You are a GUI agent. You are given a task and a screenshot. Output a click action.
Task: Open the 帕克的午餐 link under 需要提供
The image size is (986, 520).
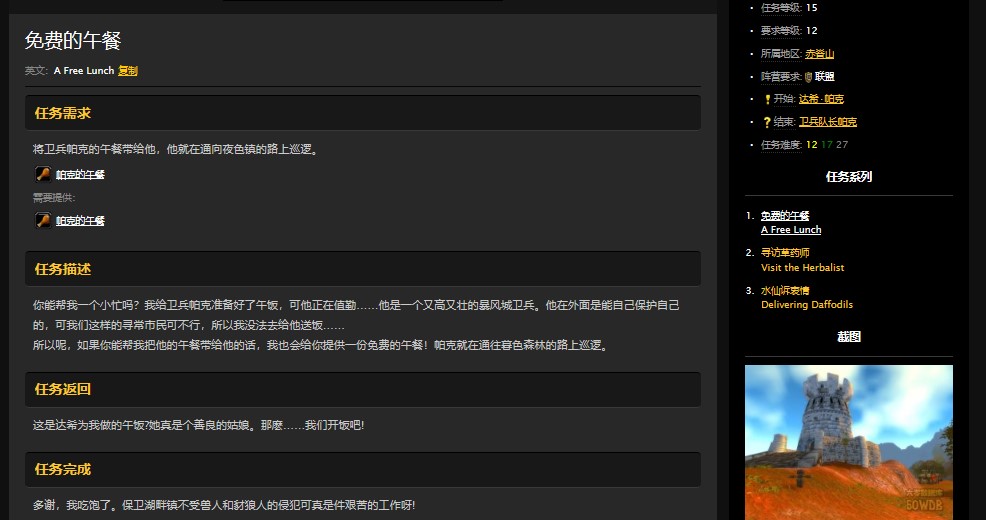[80, 221]
